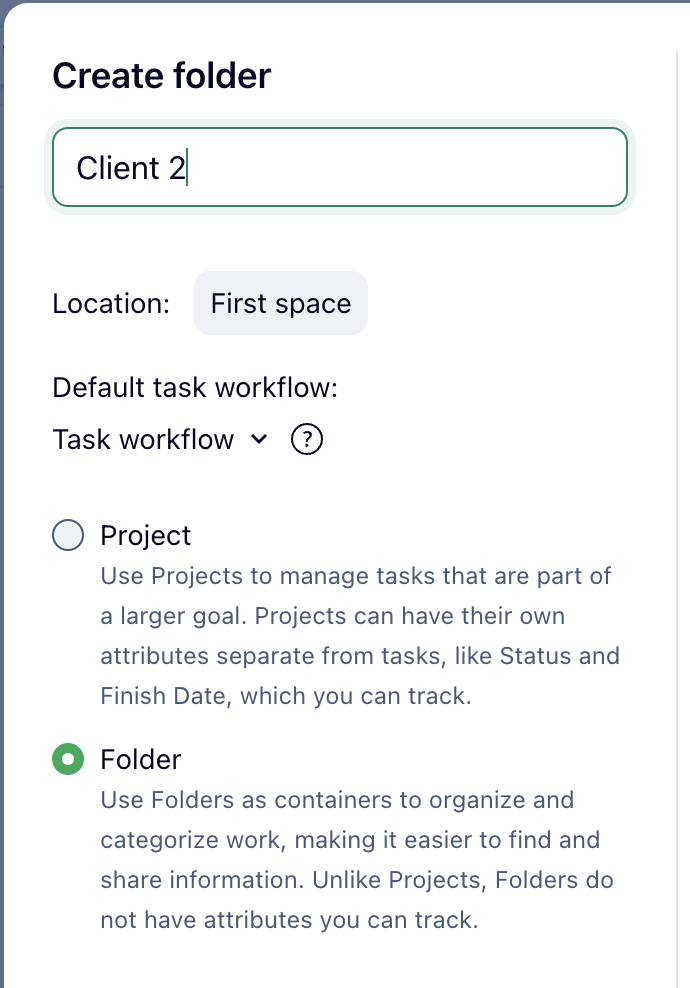Select the Project radio button
Viewport: 690px width, 988px height.
point(67,536)
